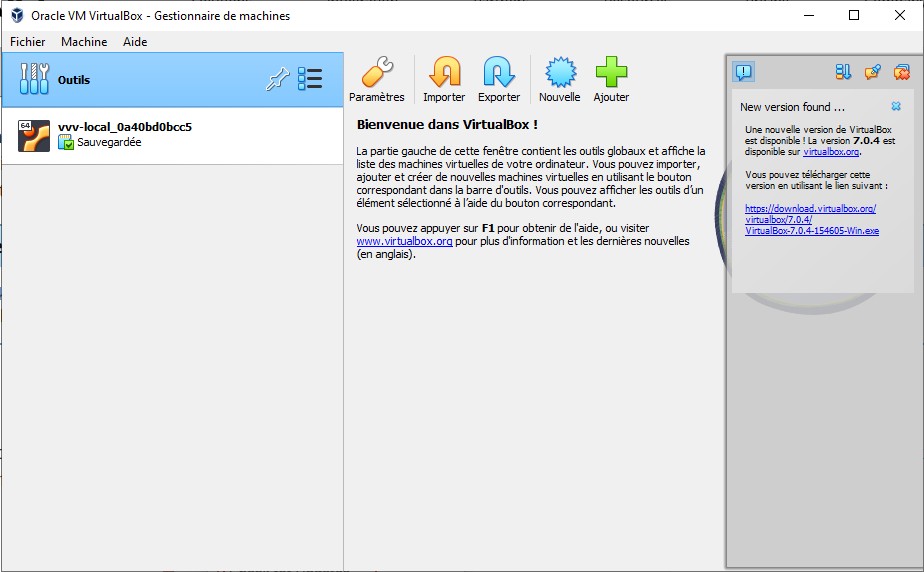The width and height of the screenshot is (924, 572).
Task: Dismiss the New version found notification
Action: coord(896,106)
